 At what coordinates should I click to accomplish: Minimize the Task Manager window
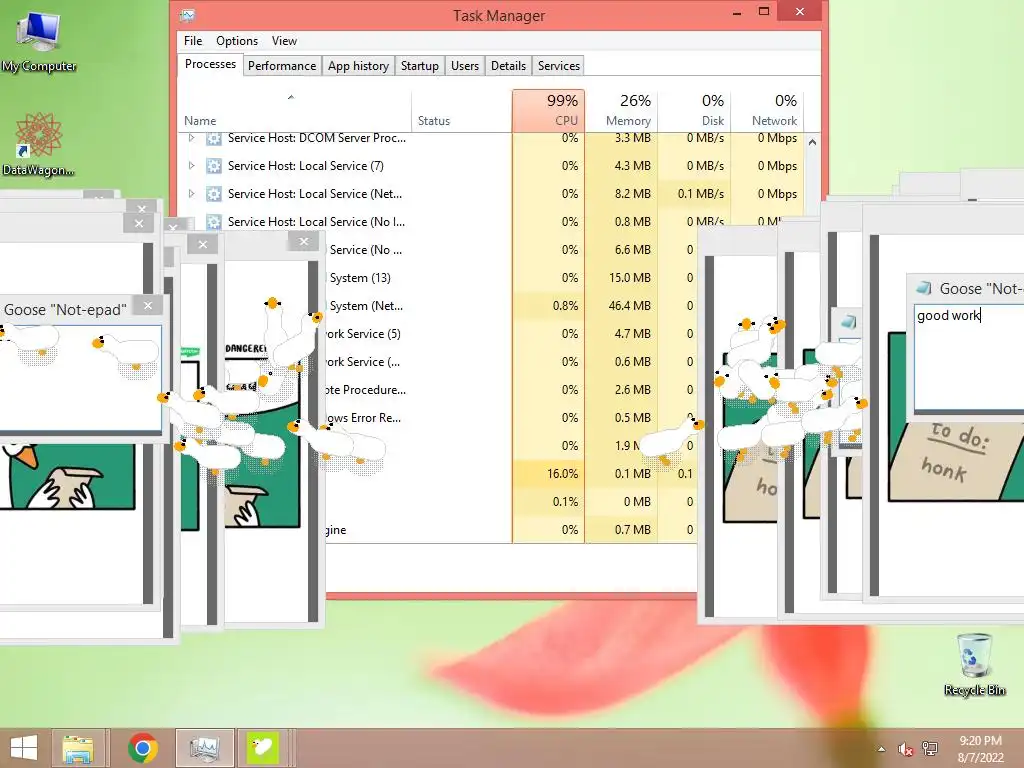[x=737, y=13]
